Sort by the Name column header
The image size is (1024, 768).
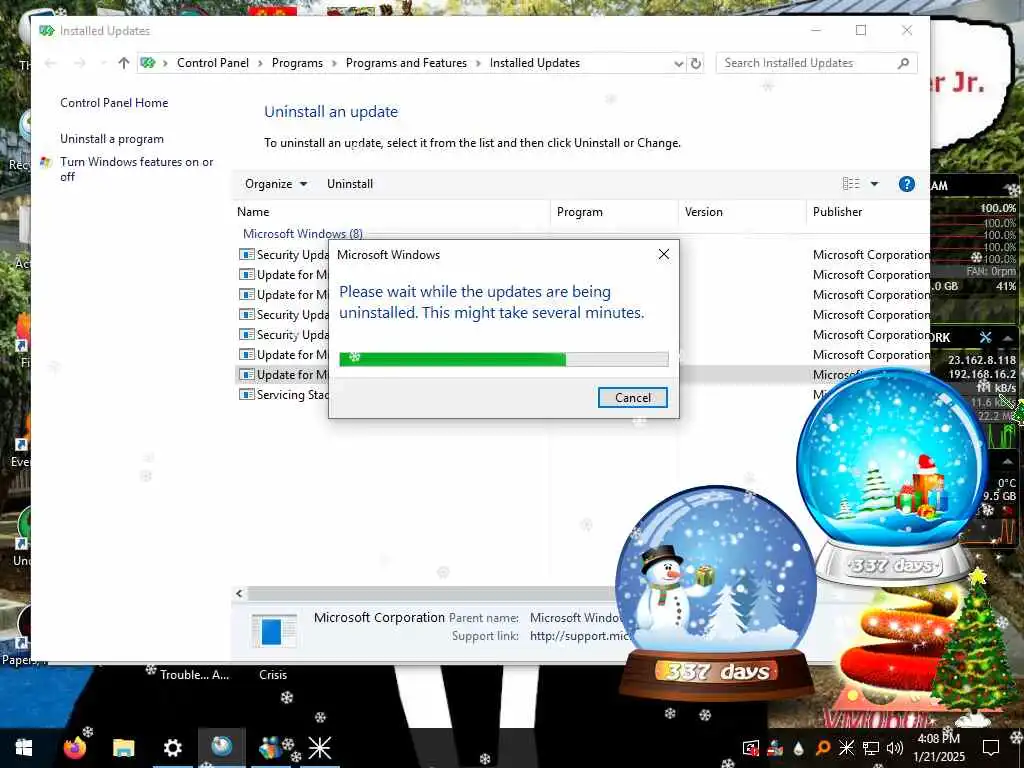pyautogui.click(x=392, y=212)
